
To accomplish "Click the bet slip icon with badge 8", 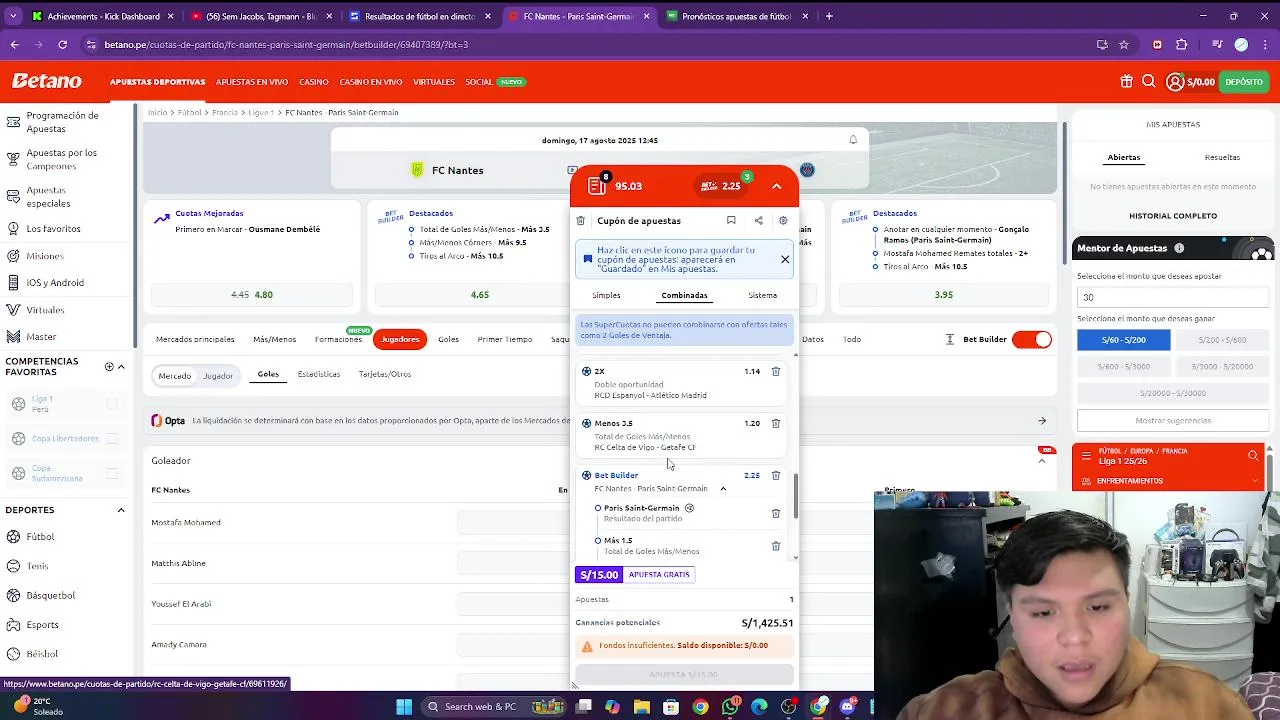I will tap(597, 186).
